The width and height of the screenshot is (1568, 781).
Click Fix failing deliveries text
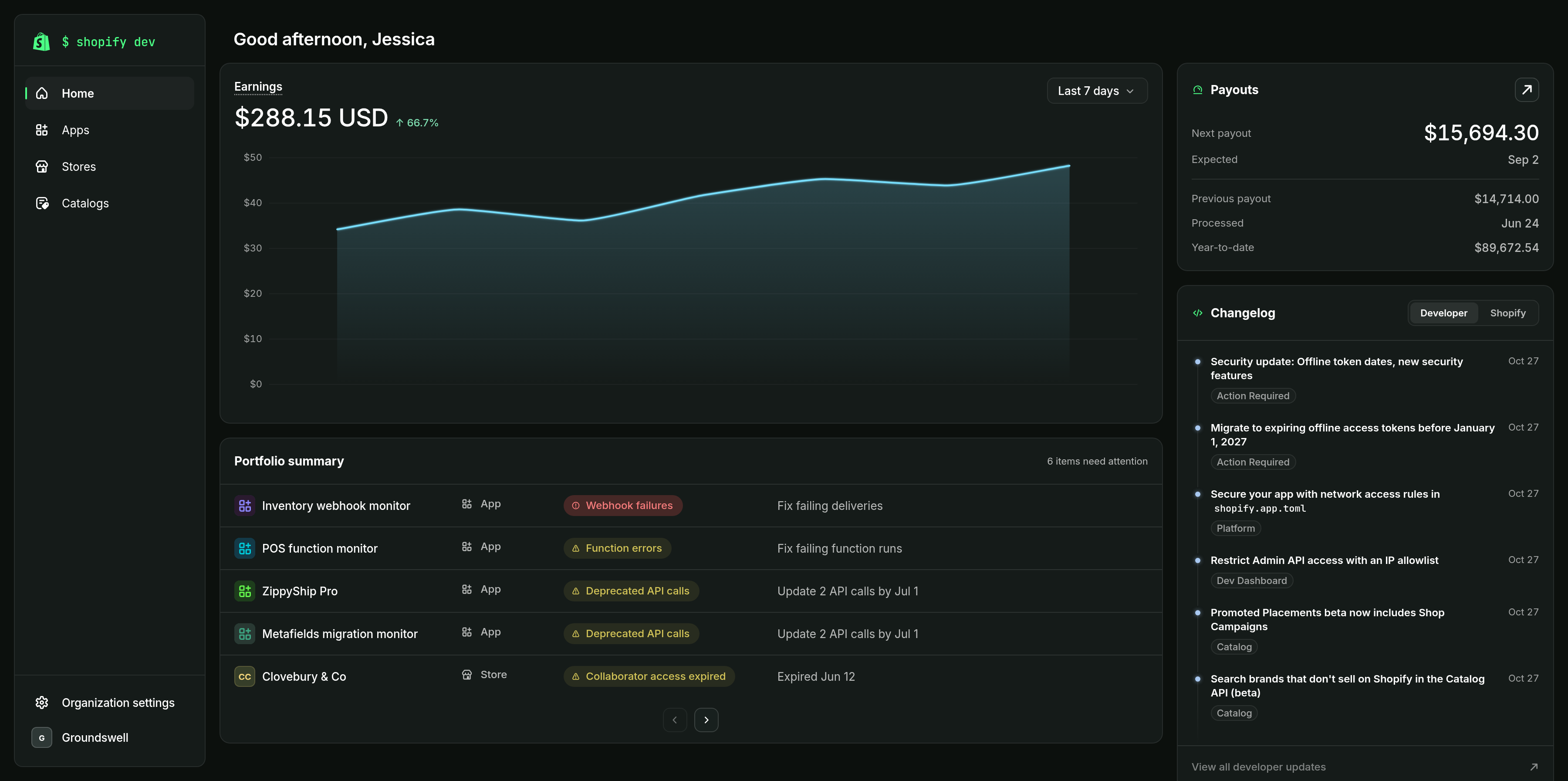830,506
